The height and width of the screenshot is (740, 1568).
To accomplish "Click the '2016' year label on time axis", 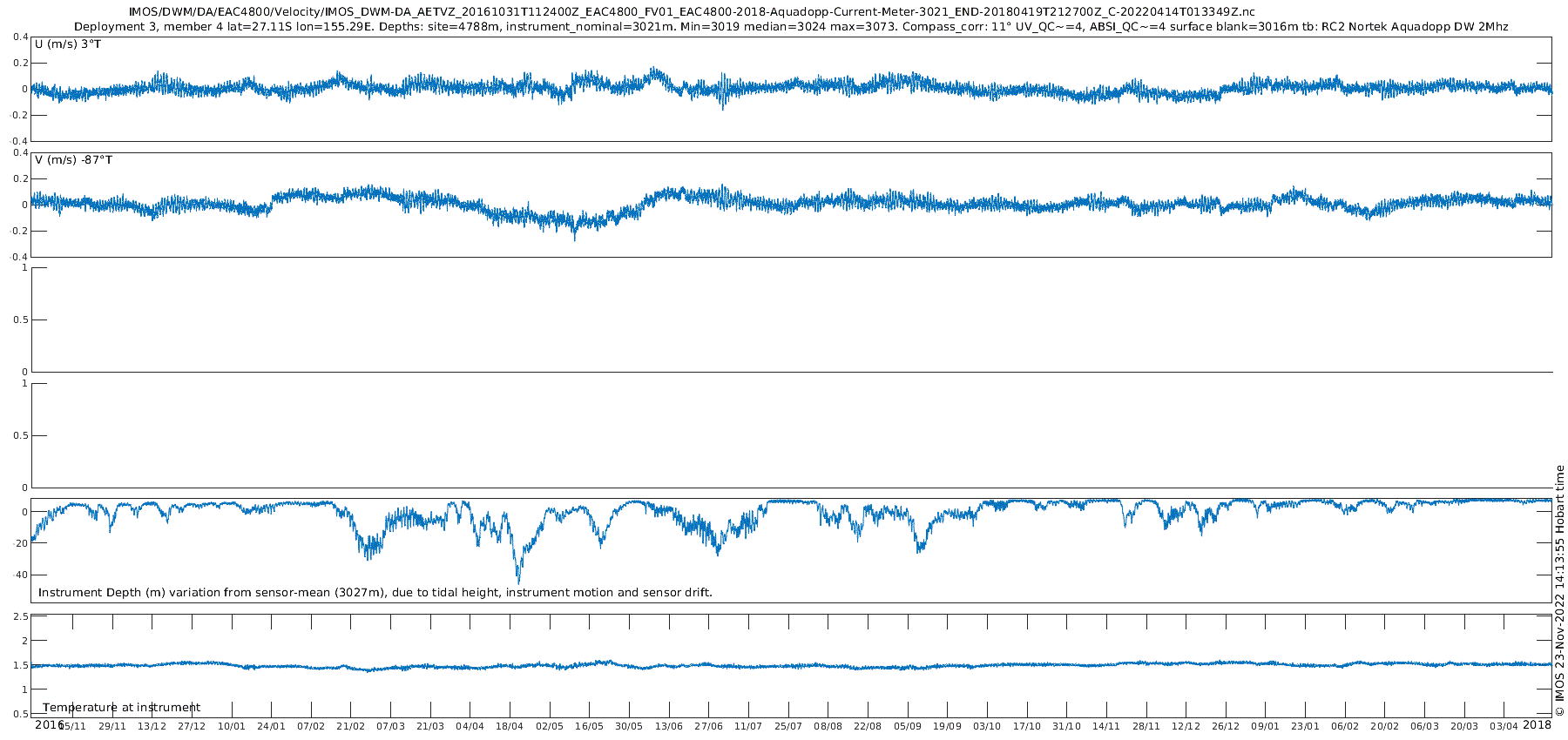I will (49, 724).
